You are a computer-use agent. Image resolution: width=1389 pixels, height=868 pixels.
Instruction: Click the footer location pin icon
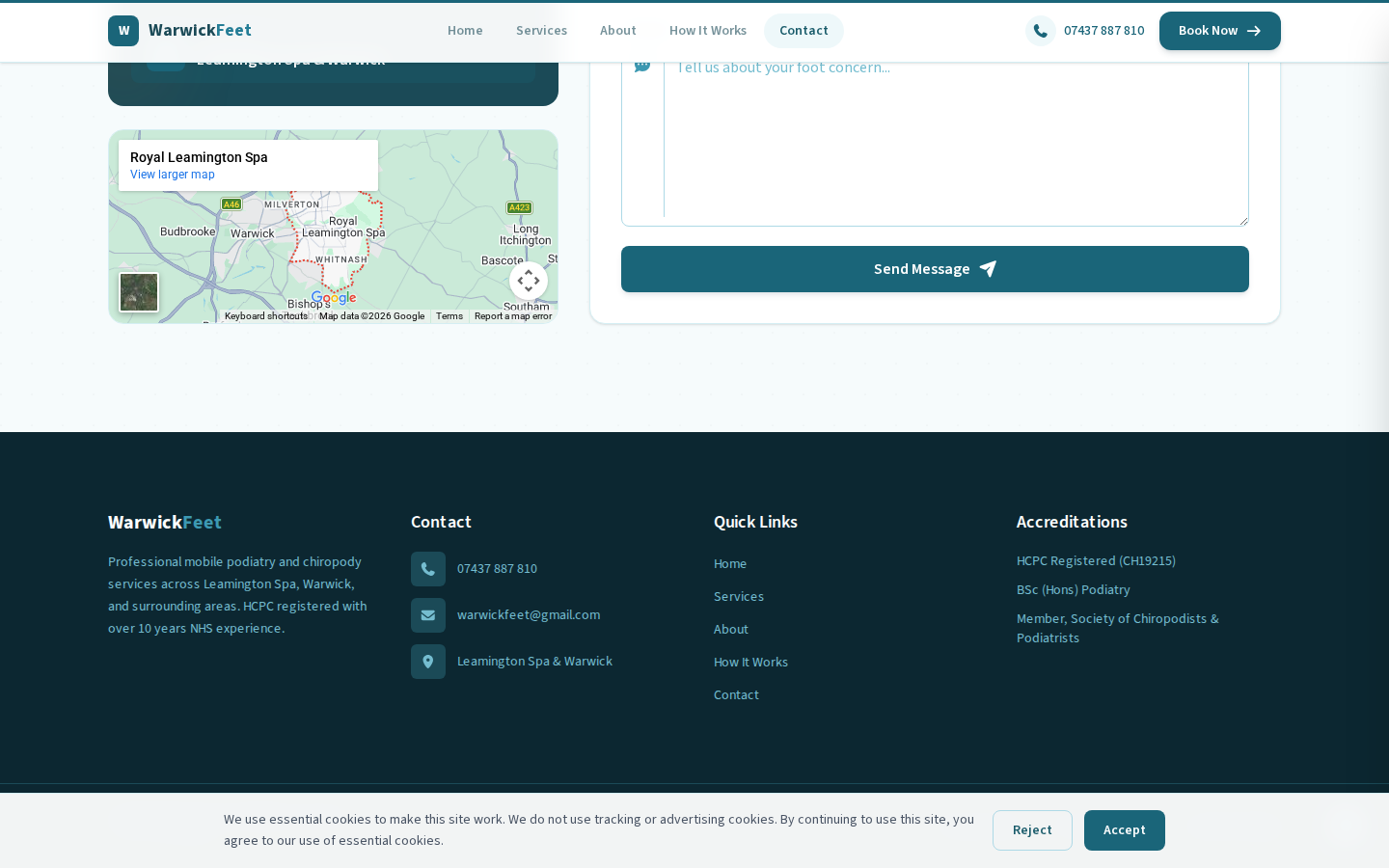(x=428, y=662)
